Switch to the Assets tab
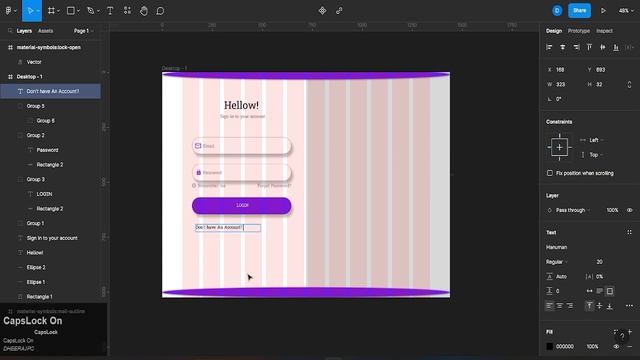This screenshot has height=360, width=640. pyautogui.click(x=45, y=31)
